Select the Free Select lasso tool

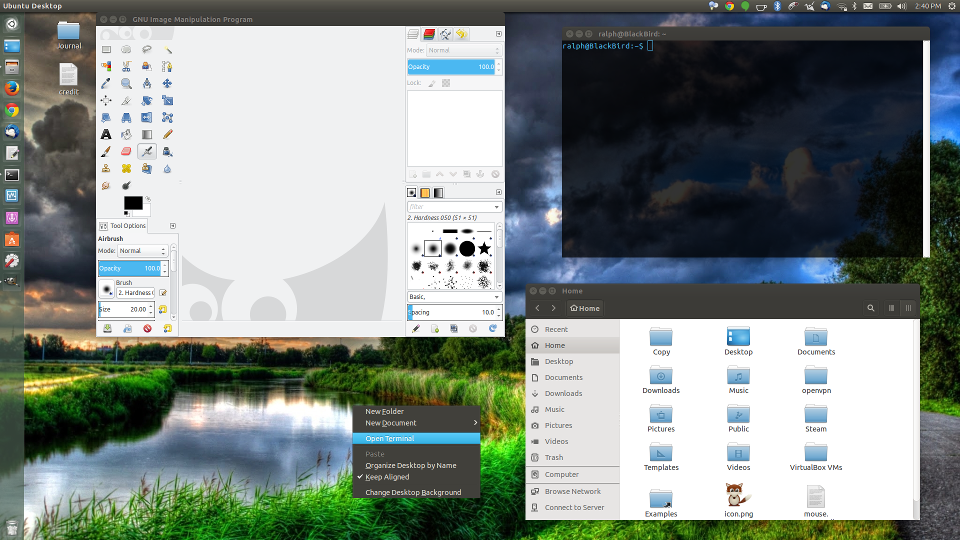click(x=147, y=50)
